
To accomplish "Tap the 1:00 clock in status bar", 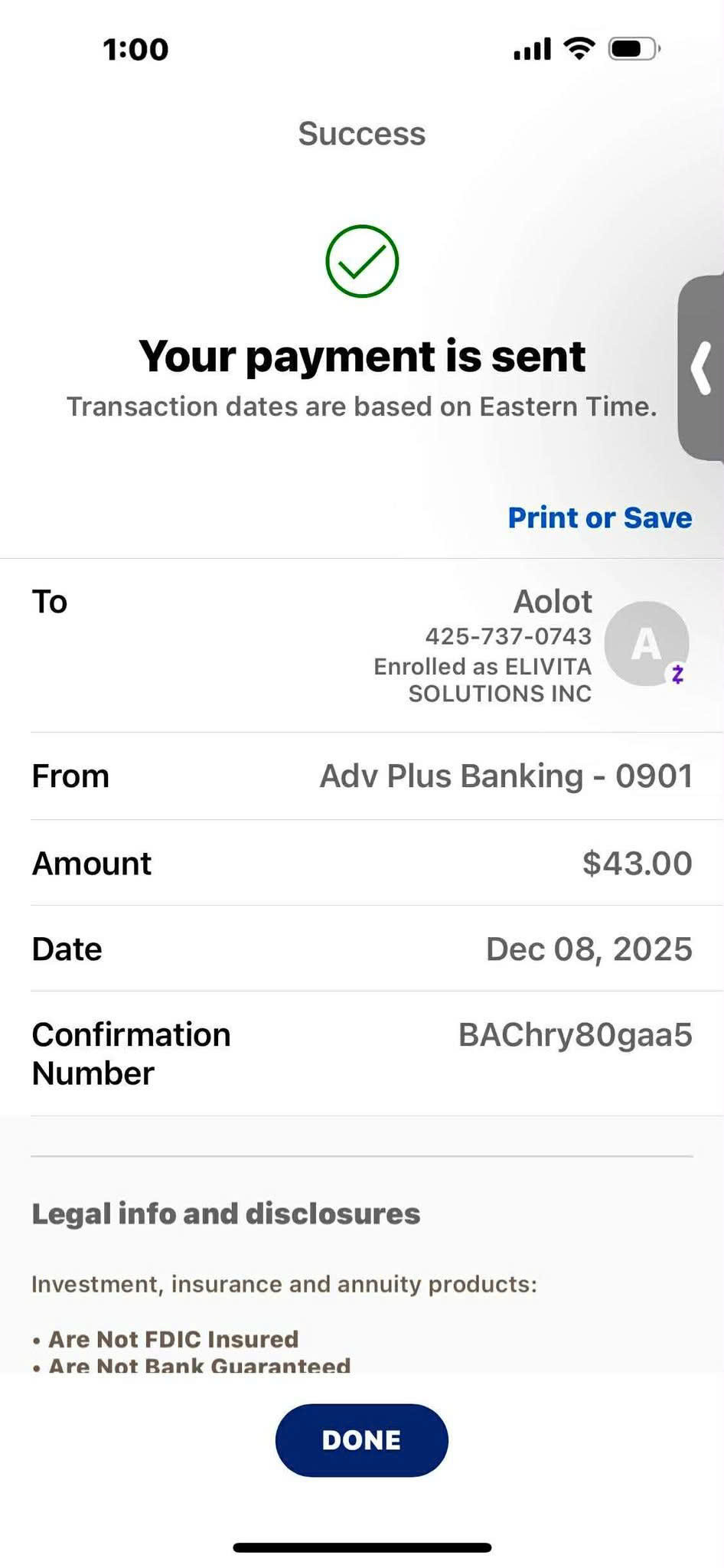I will coord(135,50).
